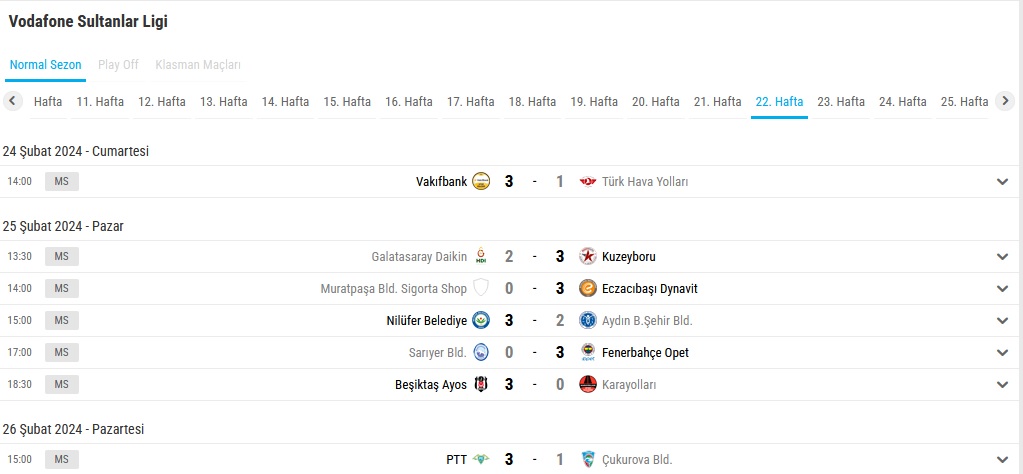Image resolution: width=1023 pixels, height=474 pixels.
Task: Click the Beşiktaş Ayos crest icon
Action: pos(481,384)
